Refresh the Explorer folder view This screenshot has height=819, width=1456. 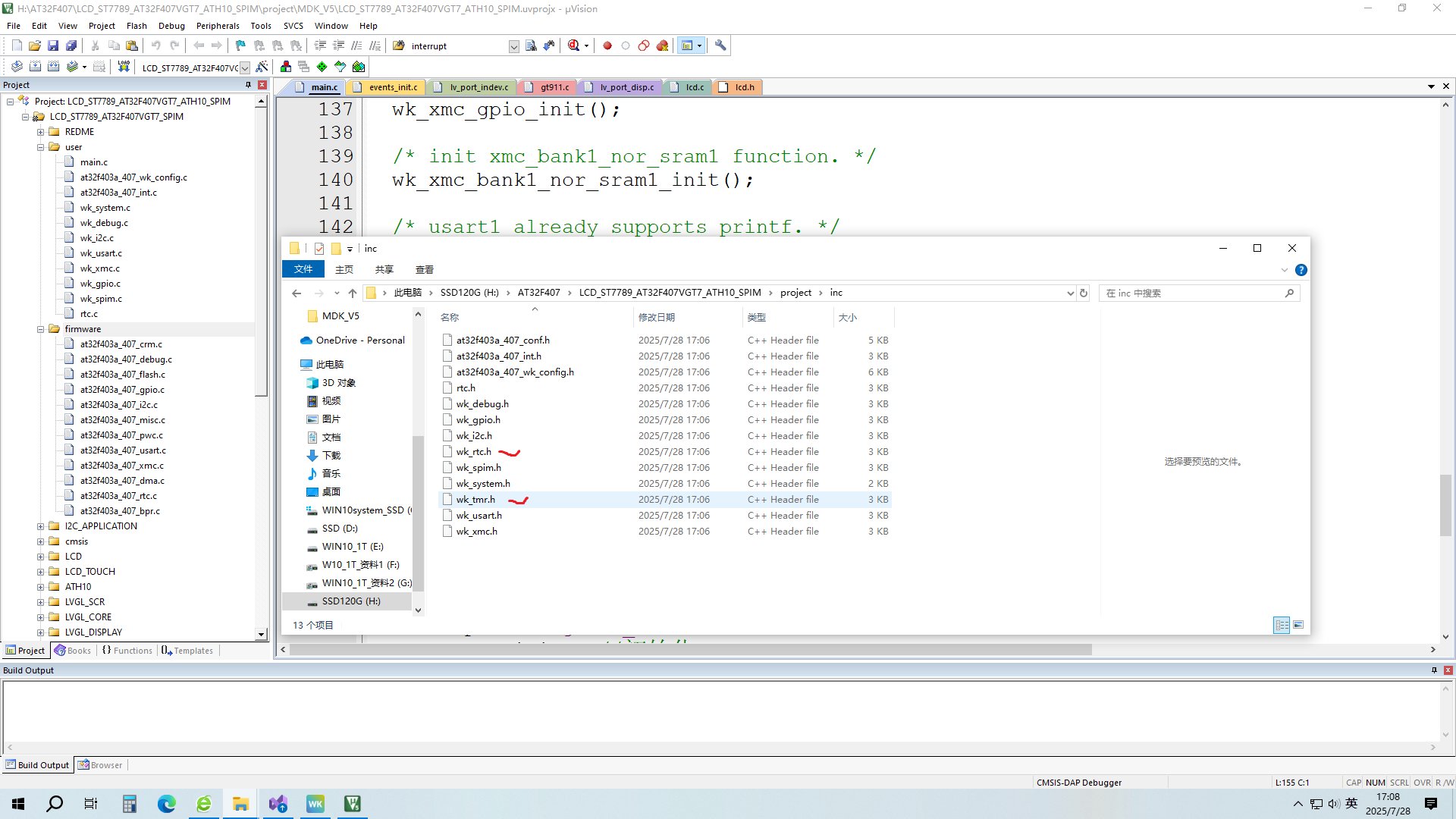(x=1084, y=293)
